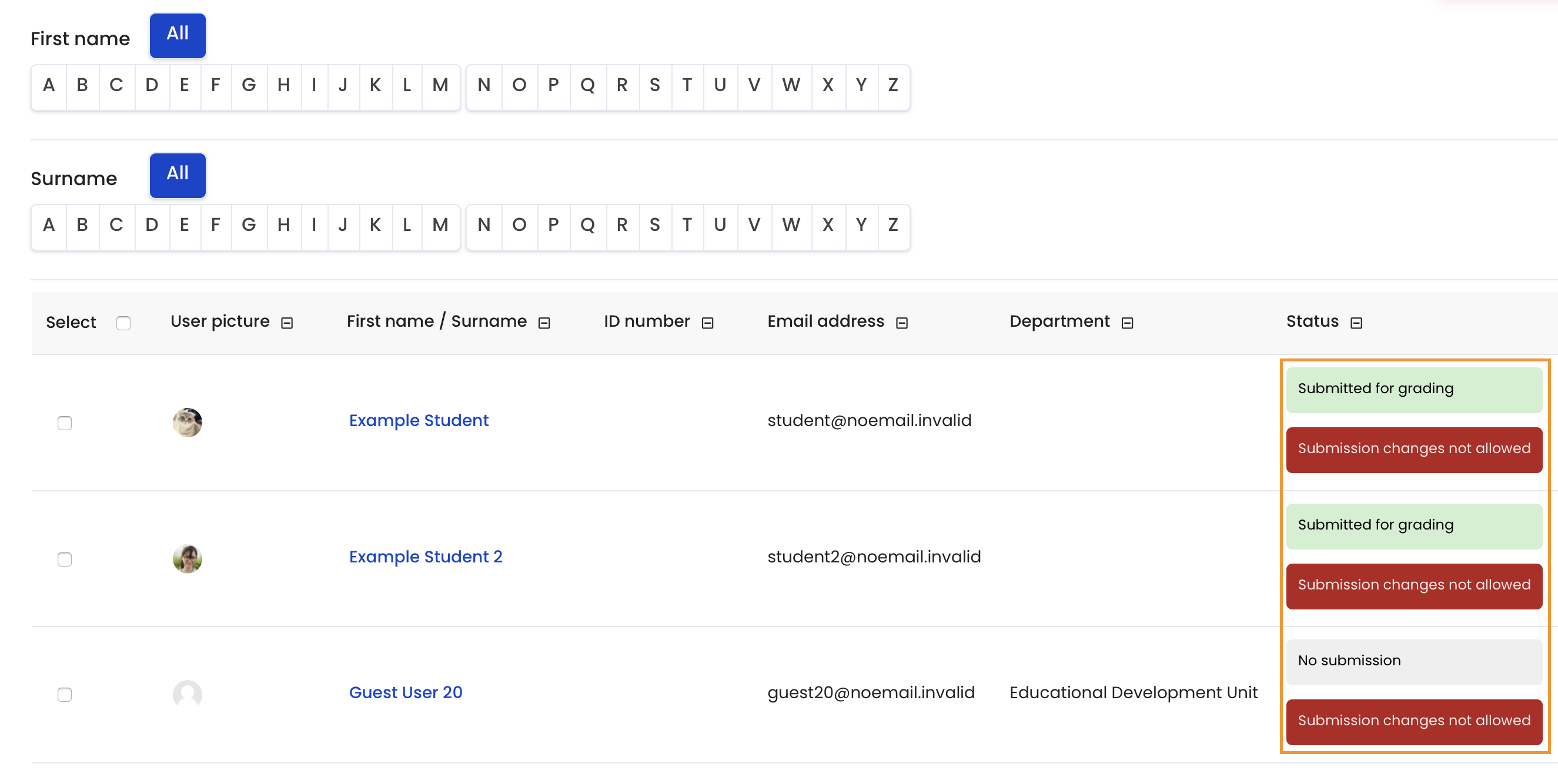
Task: Open Guest User 20 profile link
Action: 406,692
